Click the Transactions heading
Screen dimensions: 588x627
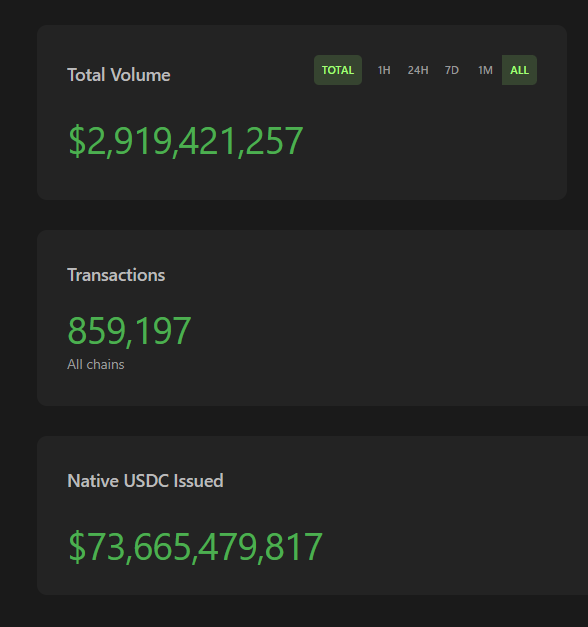116,275
